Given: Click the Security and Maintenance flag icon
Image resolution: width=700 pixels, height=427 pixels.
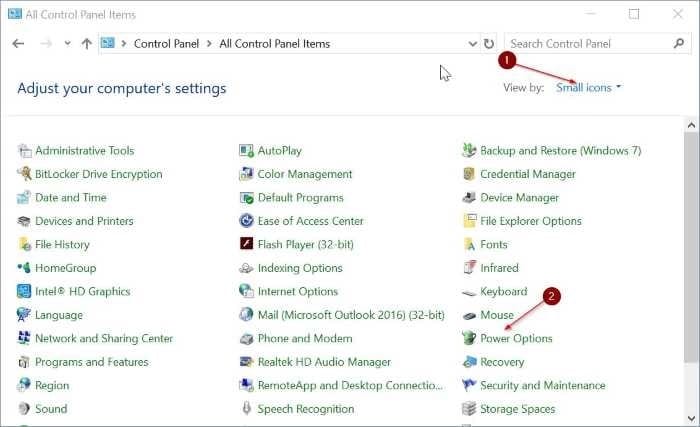Looking at the screenshot, I should [x=469, y=385].
